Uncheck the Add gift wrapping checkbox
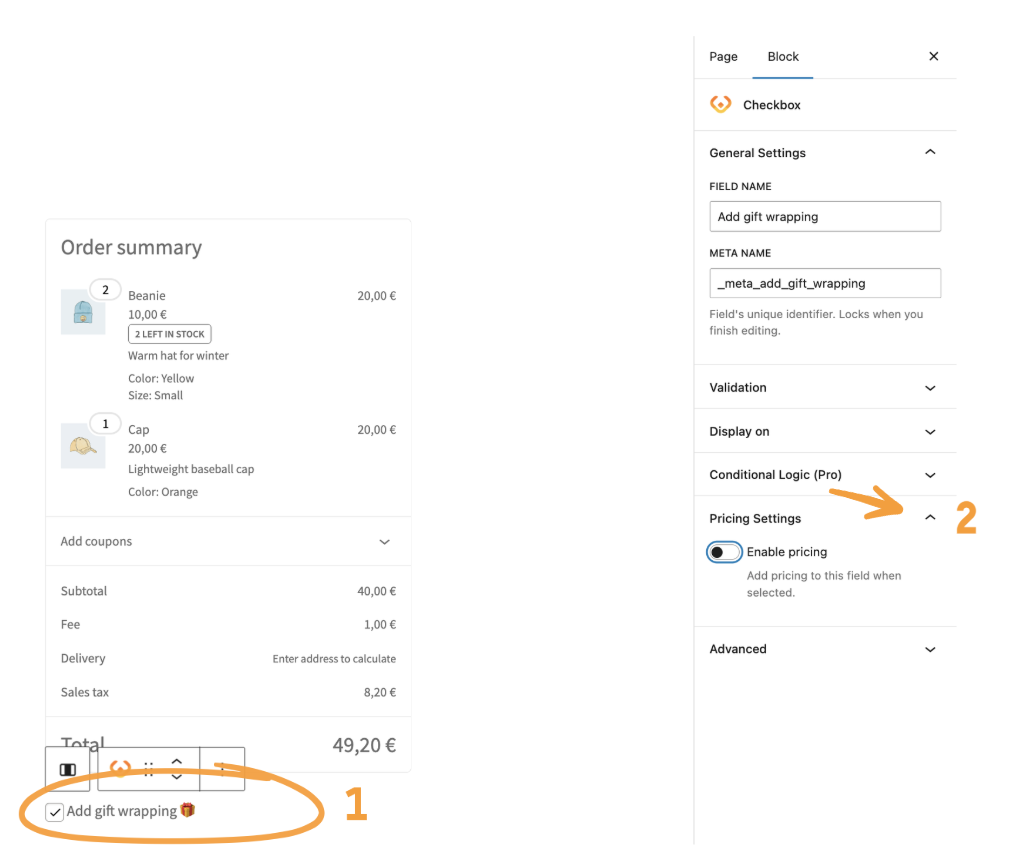 point(55,812)
